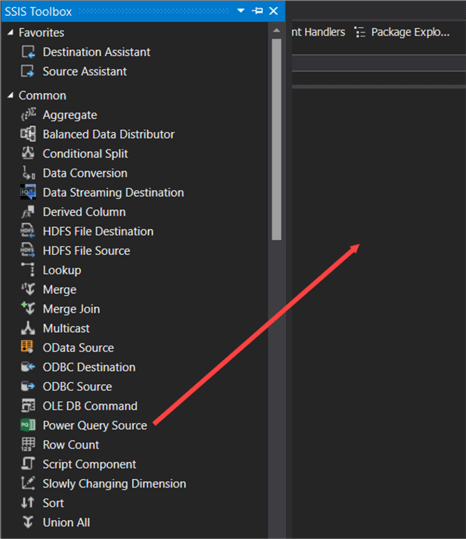The image size is (466, 539).
Task: Pick the Multicast icon
Action: click(28, 328)
